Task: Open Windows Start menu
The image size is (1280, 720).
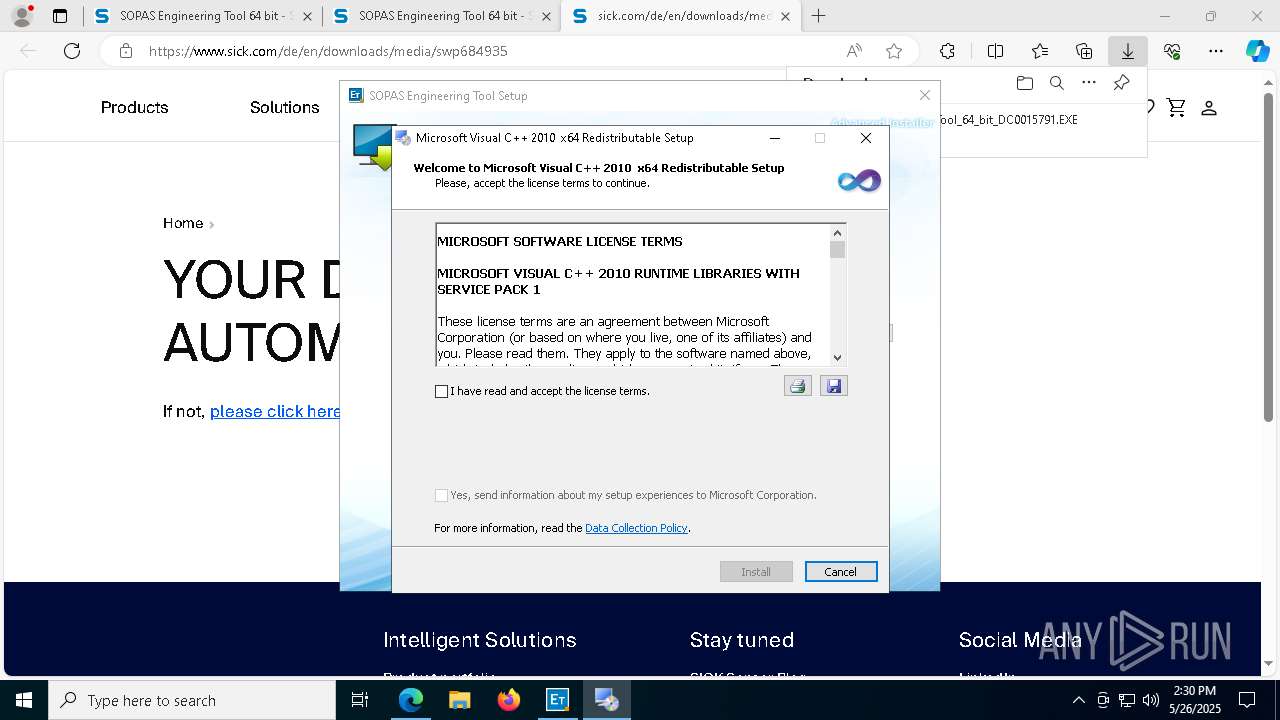Action: coord(24,700)
